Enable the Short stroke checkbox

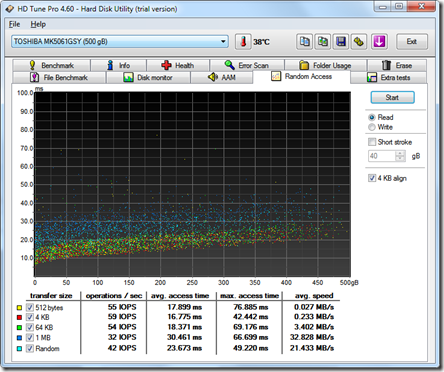[x=372, y=142]
